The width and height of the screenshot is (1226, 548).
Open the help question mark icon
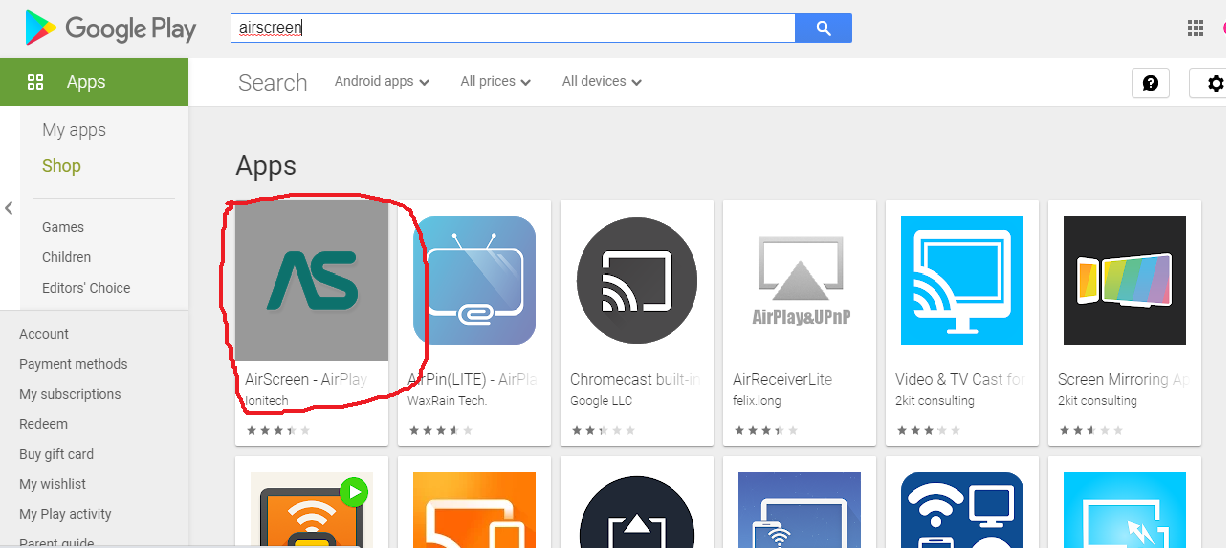(1150, 83)
